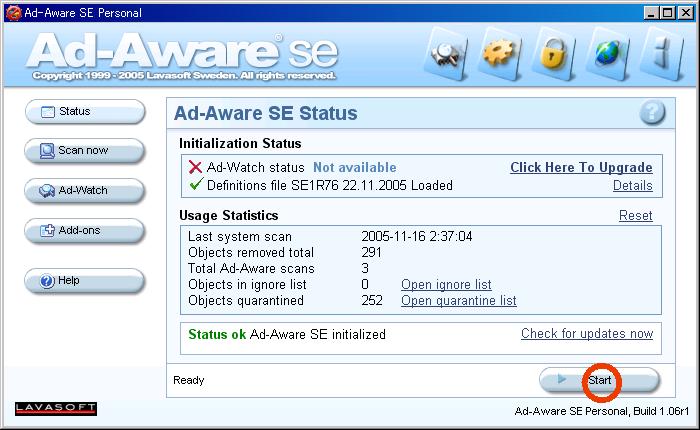Viewport: 700px width, 430px height.
Task: Minimize the Ad-Aware SE Personal window
Action: (x=651, y=13)
